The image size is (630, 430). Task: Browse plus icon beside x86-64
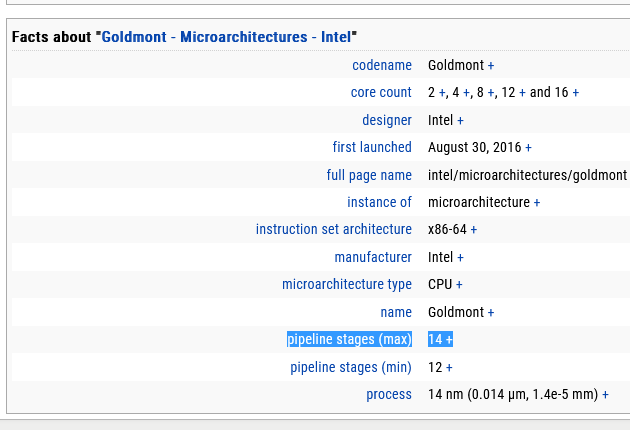(474, 230)
